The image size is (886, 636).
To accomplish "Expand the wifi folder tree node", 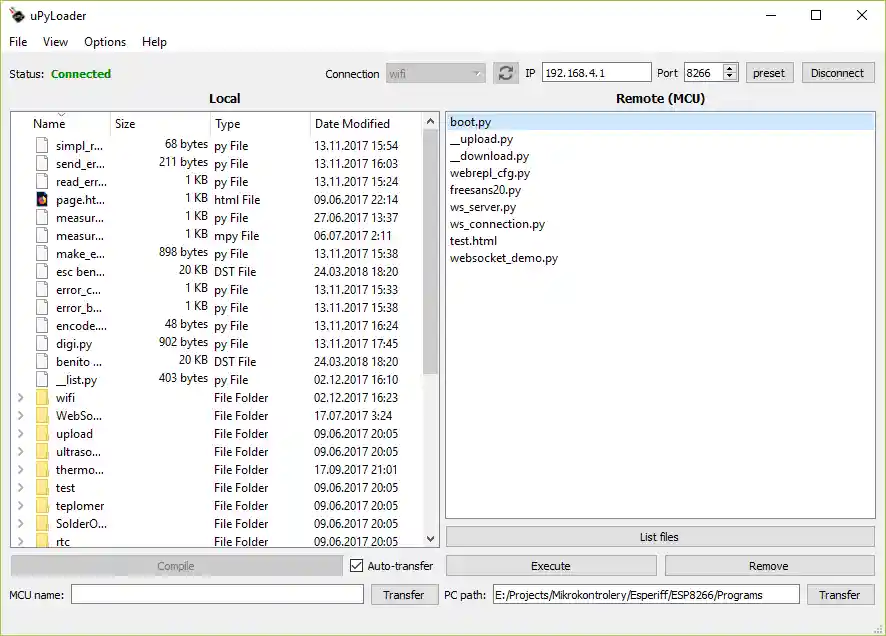I will [20, 398].
